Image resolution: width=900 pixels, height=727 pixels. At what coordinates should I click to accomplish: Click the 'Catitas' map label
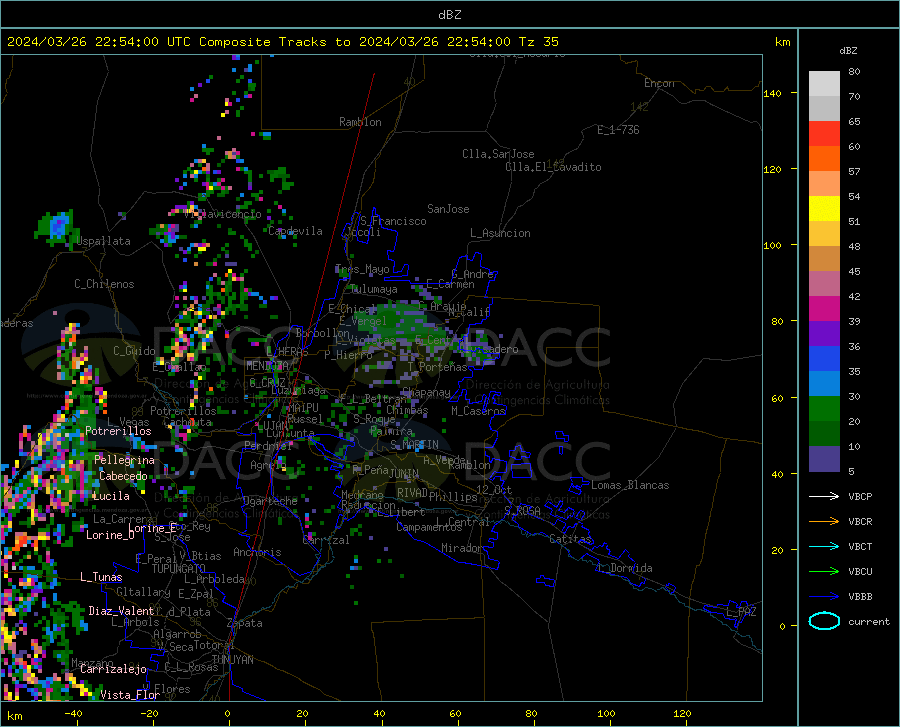(x=570, y=539)
